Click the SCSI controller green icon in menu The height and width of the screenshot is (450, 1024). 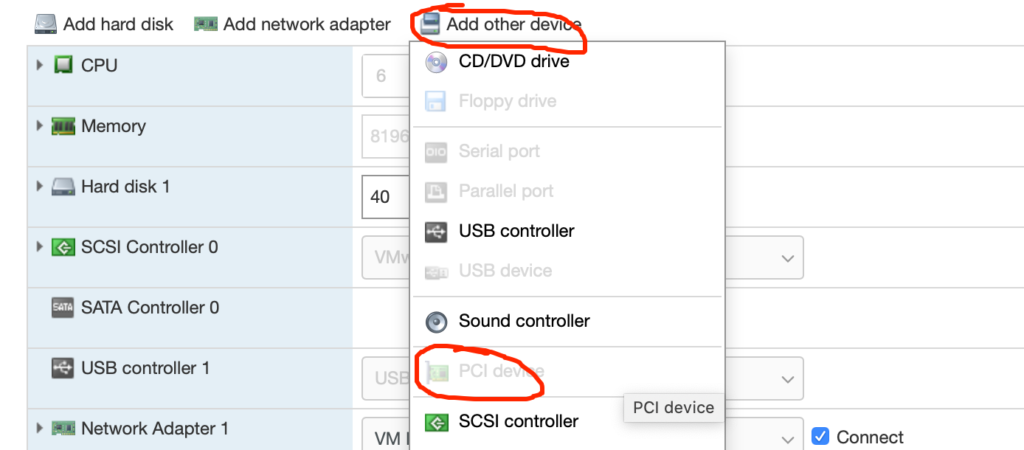click(436, 422)
